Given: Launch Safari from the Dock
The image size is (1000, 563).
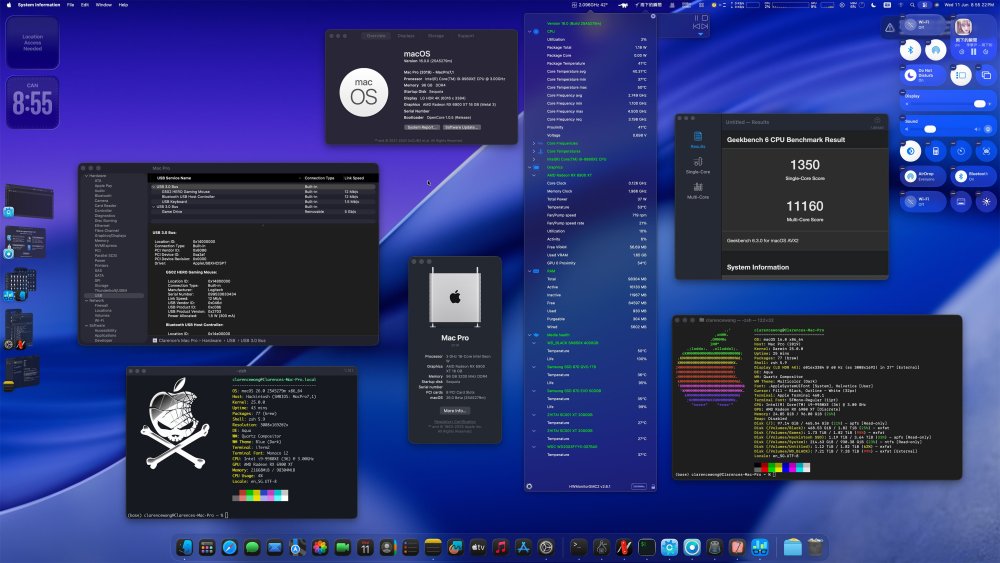Looking at the screenshot, I should click(x=230, y=547).
